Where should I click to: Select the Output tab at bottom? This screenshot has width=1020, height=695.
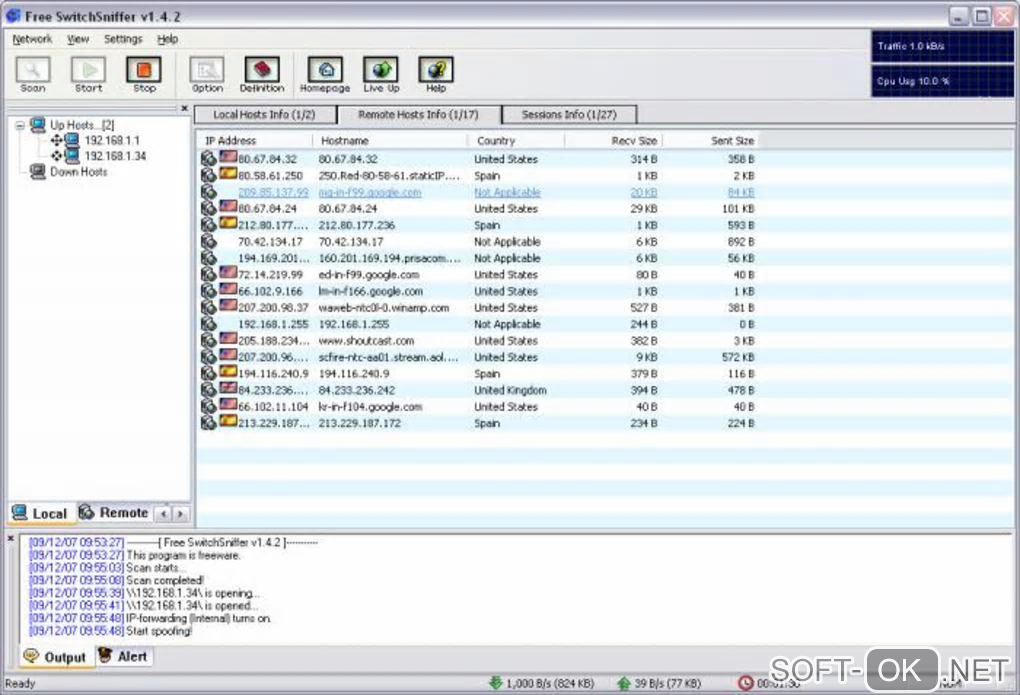[x=55, y=657]
